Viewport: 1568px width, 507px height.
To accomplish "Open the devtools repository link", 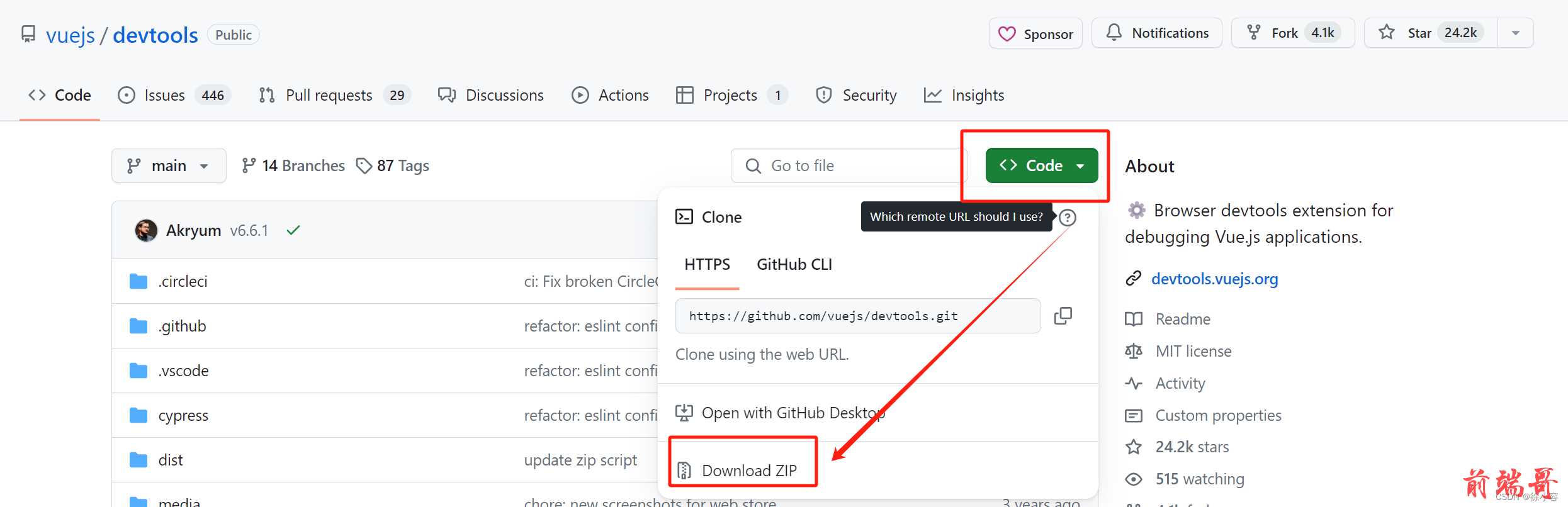I will [x=155, y=35].
